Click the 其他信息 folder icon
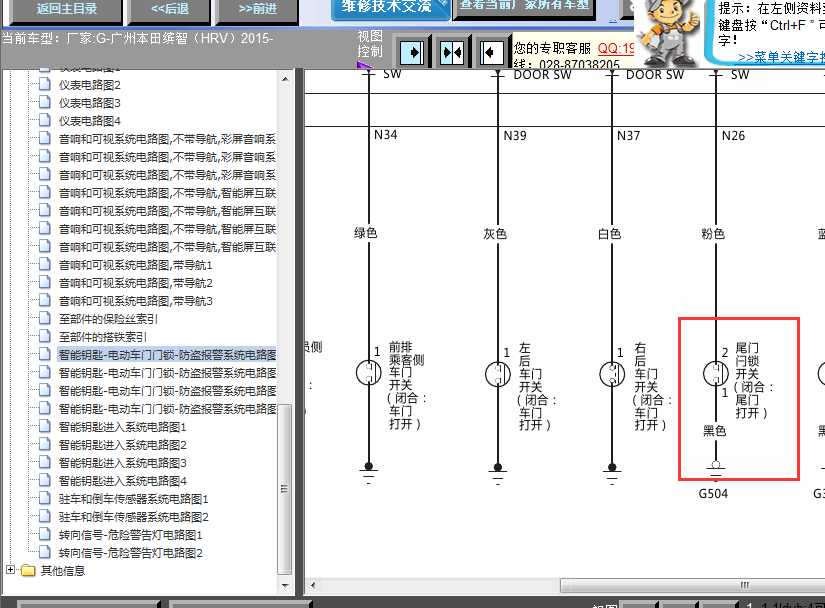 coord(28,570)
